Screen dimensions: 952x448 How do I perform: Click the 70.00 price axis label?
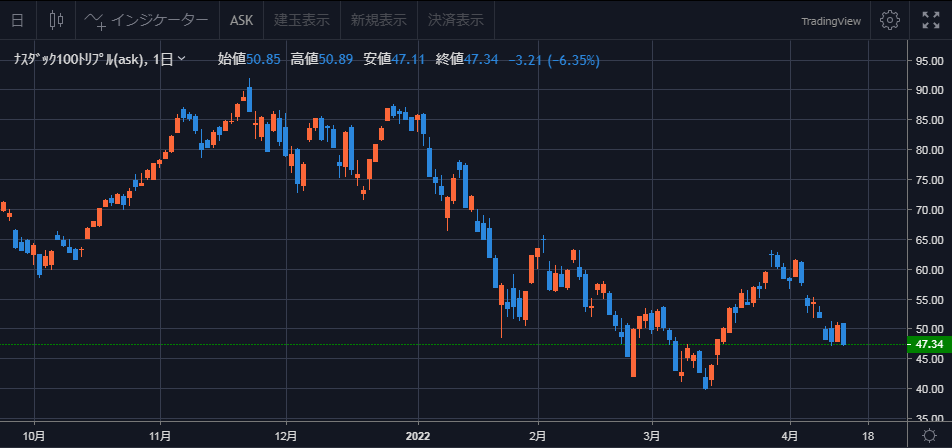(x=929, y=210)
